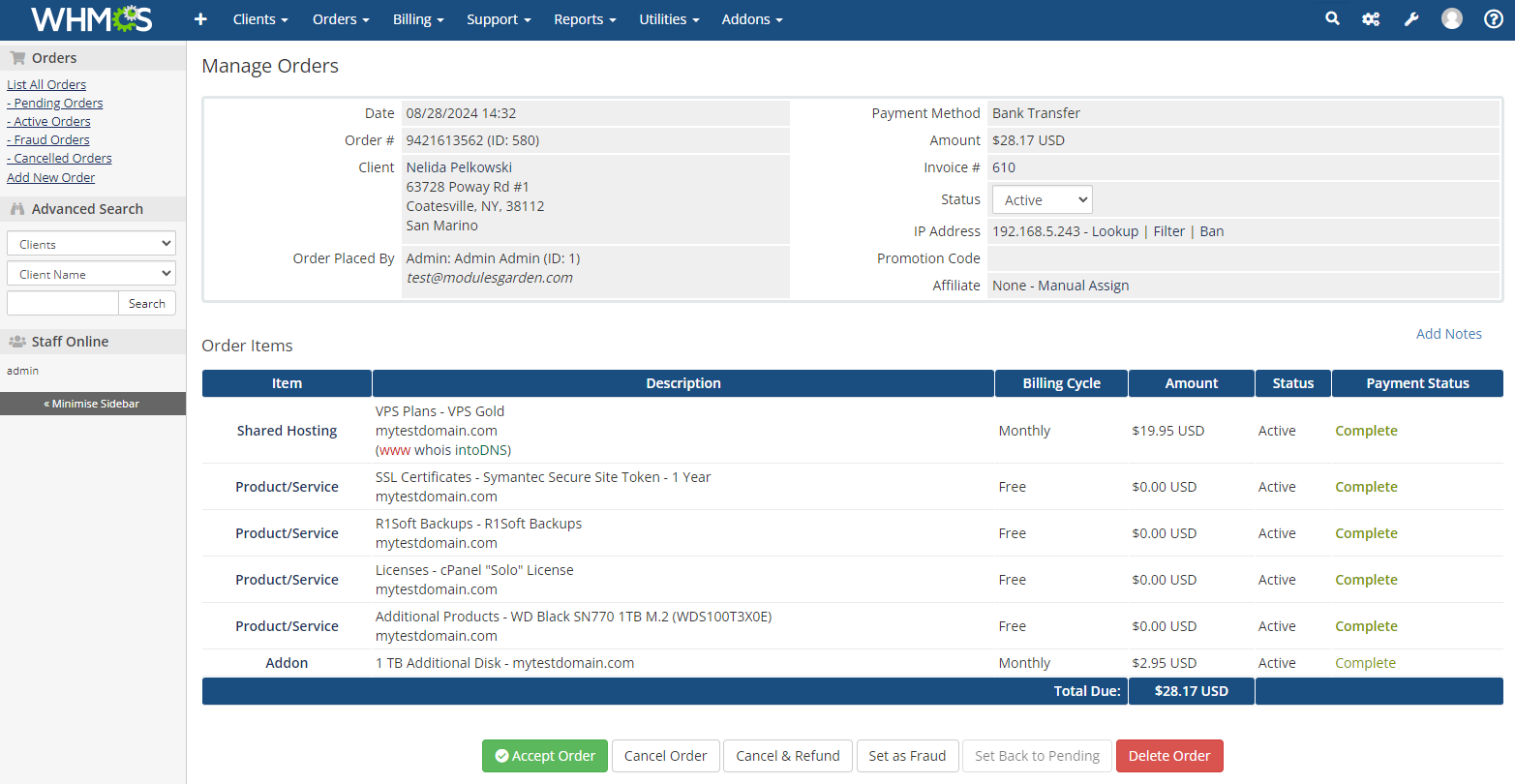The width and height of the screenshot is (1515, 784).
Task: Lookup the order's IP address
Action: click(1115, 230)
